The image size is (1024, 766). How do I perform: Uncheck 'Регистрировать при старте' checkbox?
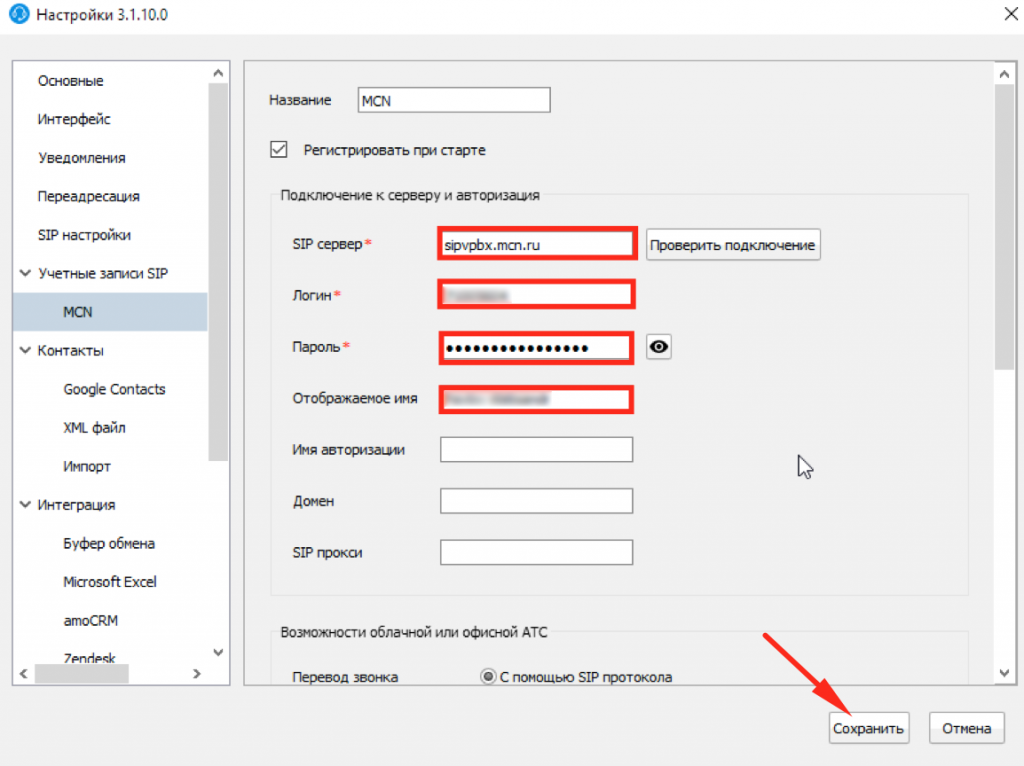pos(279,150)
